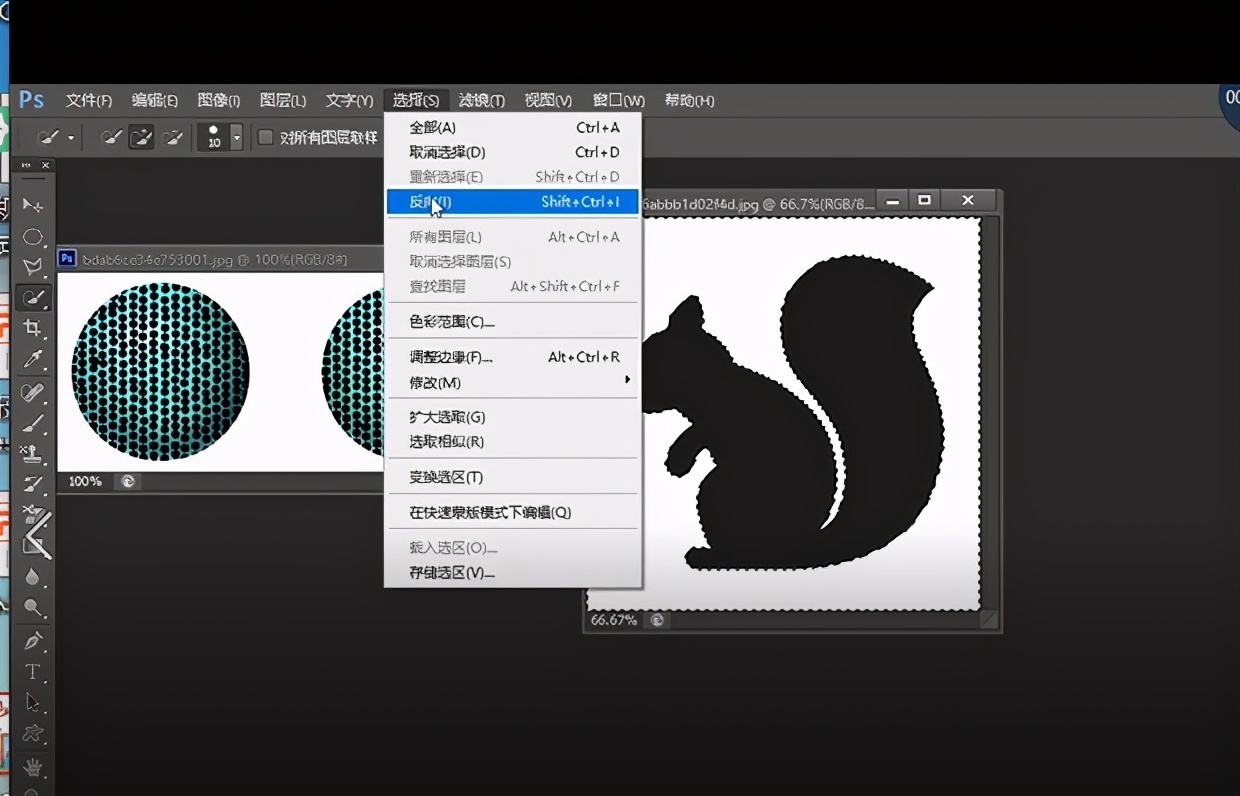The image size is (1240, 796).
Task: Open the Select menu
Action: click(414, 100)
